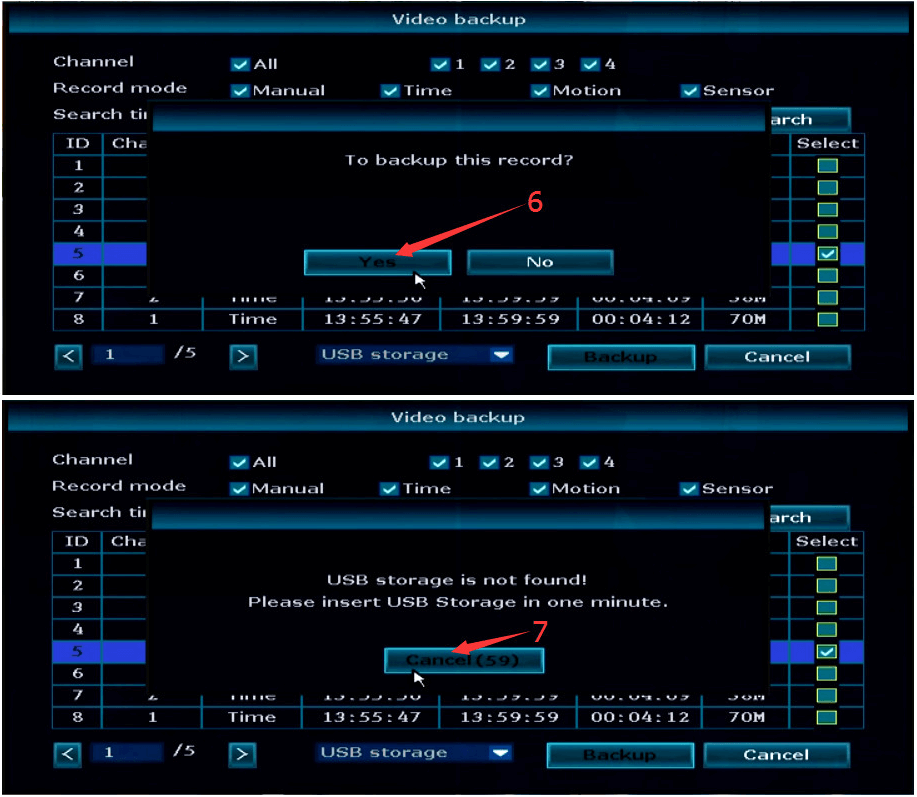
Task: Click Yes to confirm backing up the record
Action: tap(377, 261)
